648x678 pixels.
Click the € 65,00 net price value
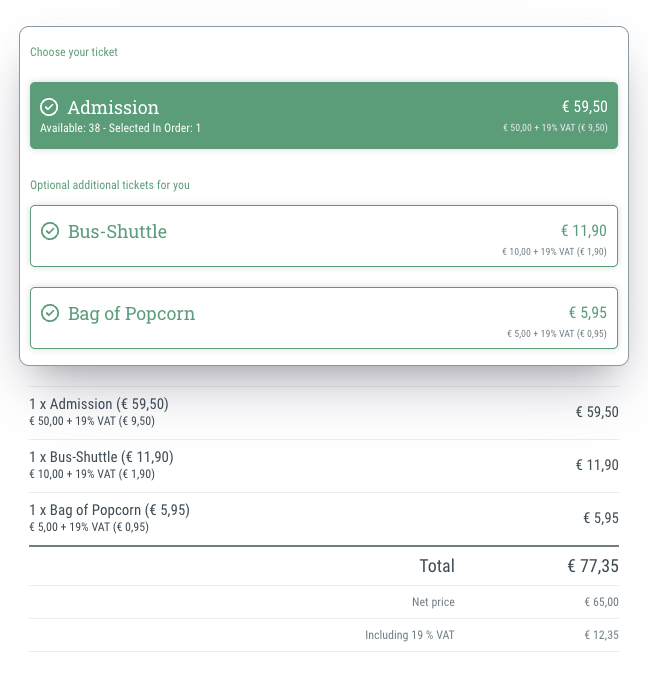[x=601, y=602]
